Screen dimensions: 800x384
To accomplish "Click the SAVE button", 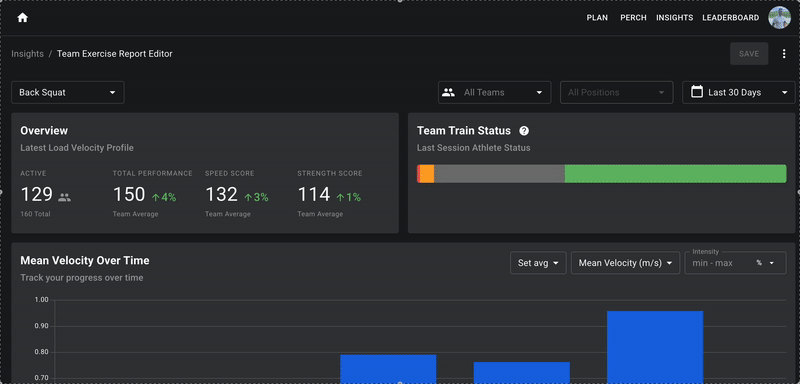I will pyautogui.click(x=749, y=54).
